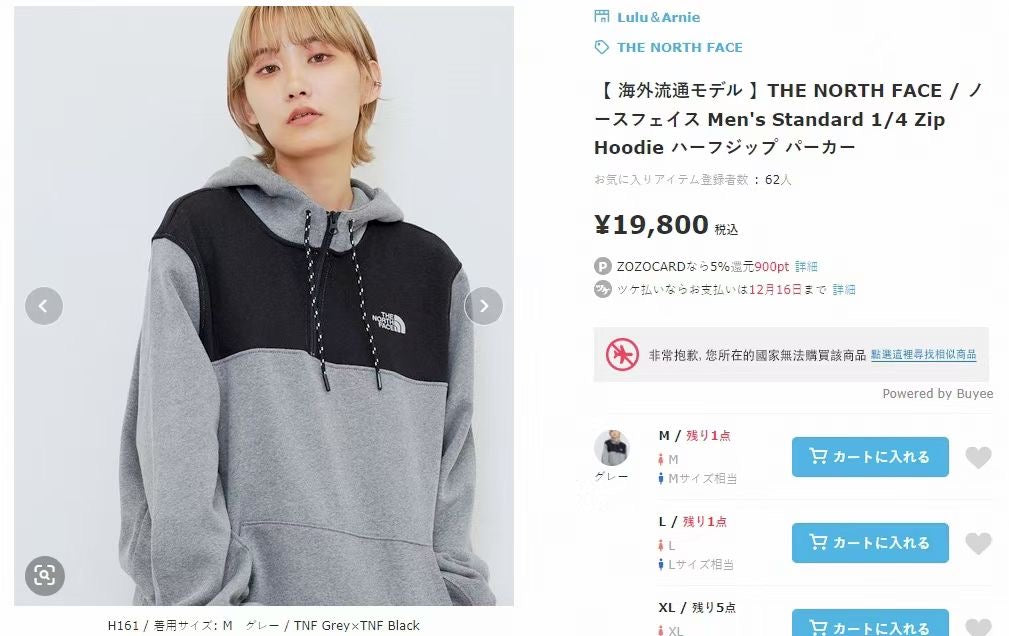Click the shop building icon
The width and height of the screenshot is (1009, 636).
click(x=602, y=17)
